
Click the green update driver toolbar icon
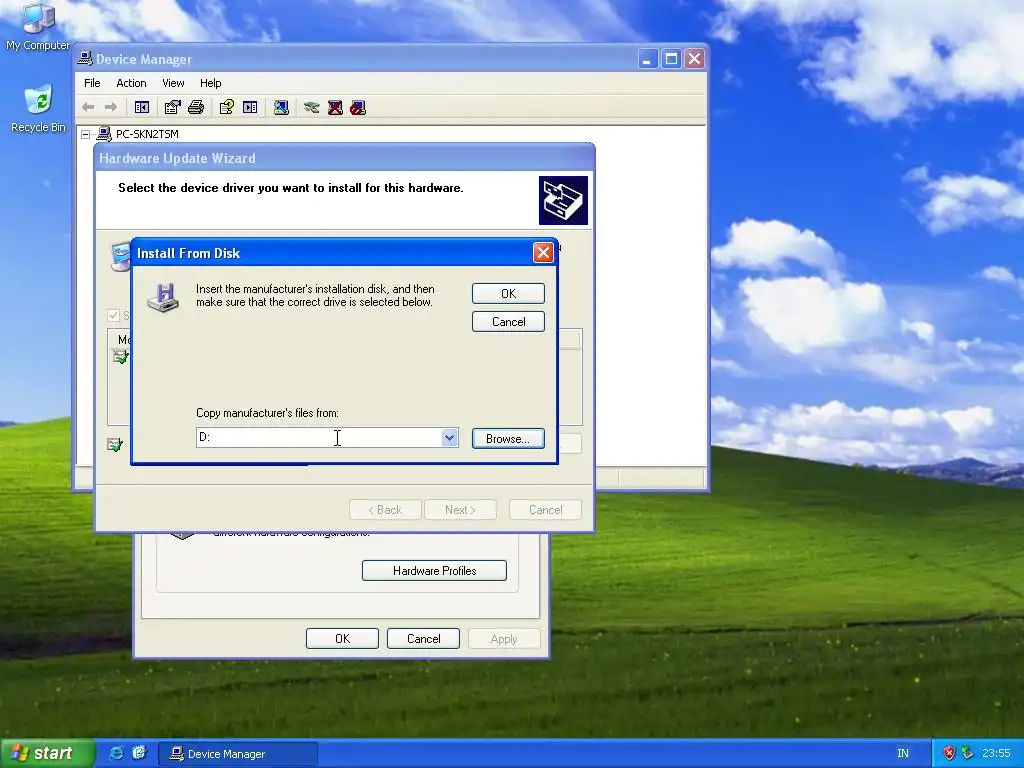[312, 107]
